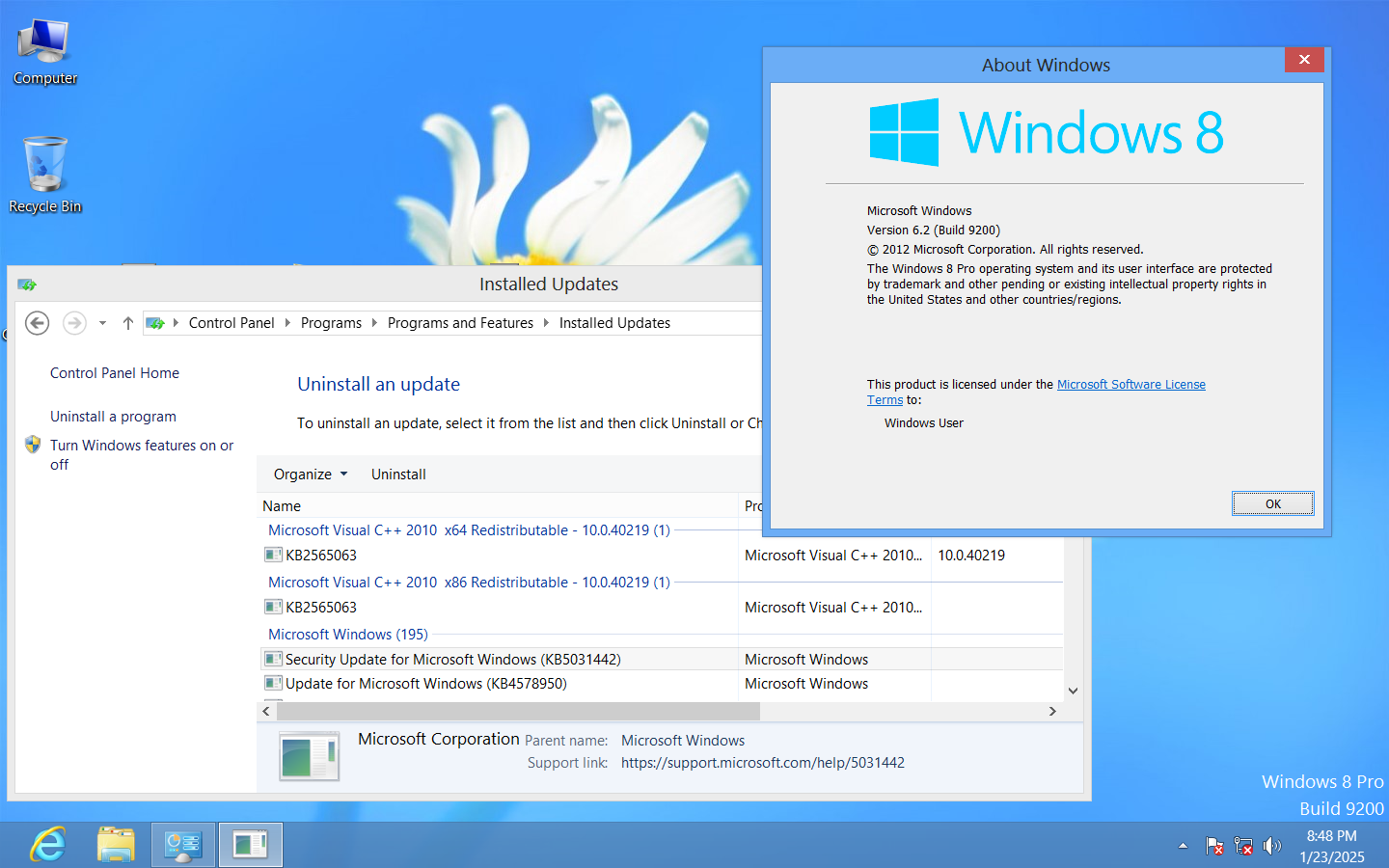Show hidden tray icons arrow
Viewport: 1389px width, 868px height.
pos(1183,846)
